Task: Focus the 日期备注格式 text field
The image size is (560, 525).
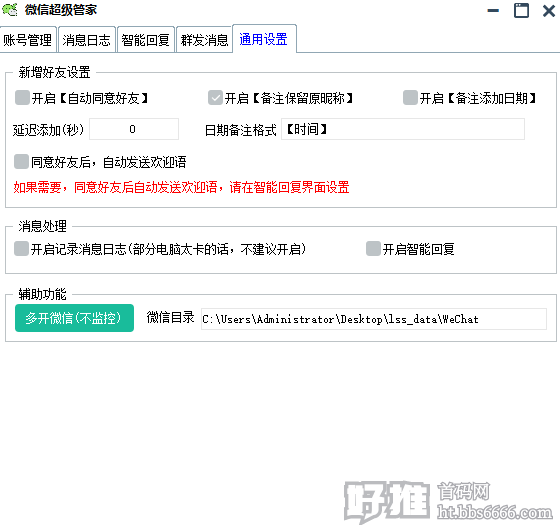Action: click(403, 129)
